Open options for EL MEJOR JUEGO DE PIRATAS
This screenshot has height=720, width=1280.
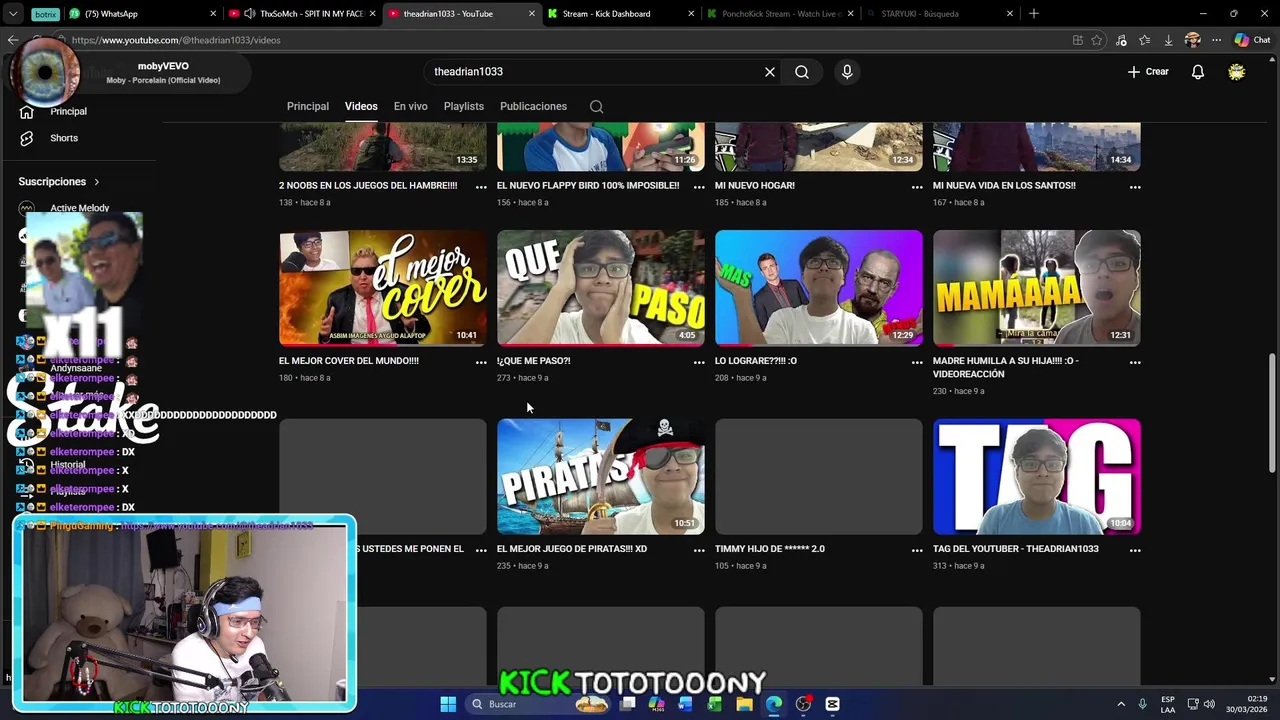click(699, 550)
